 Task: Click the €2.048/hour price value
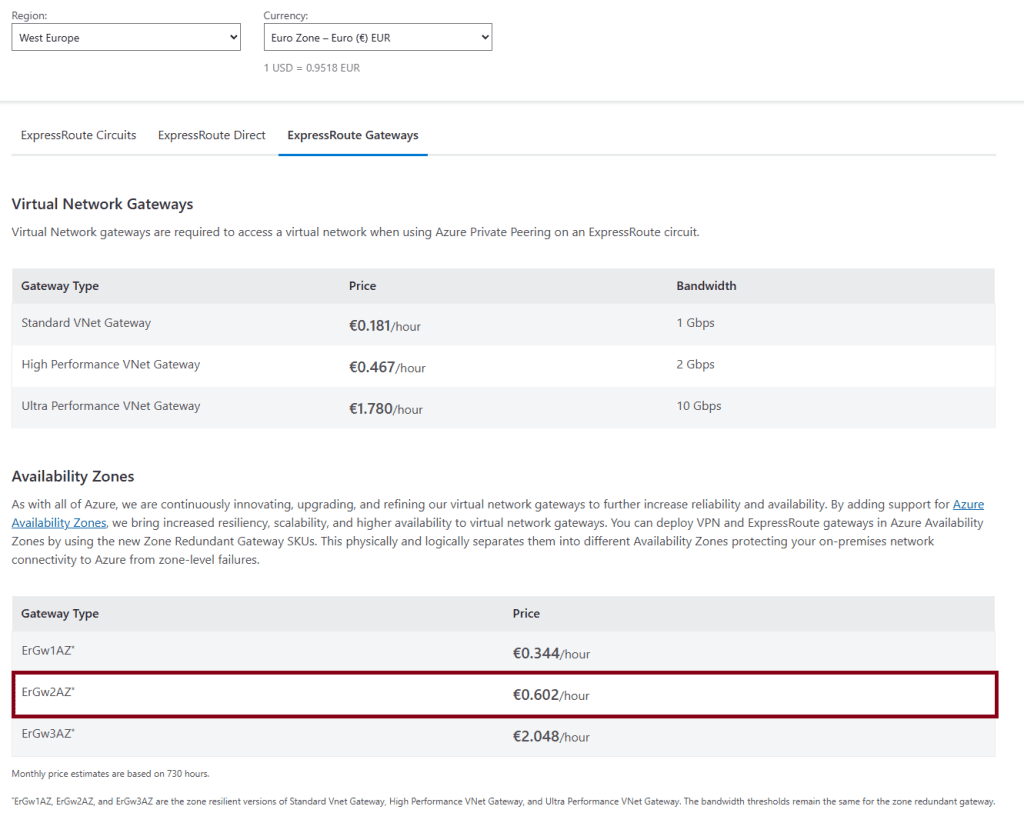coord(551,737)
